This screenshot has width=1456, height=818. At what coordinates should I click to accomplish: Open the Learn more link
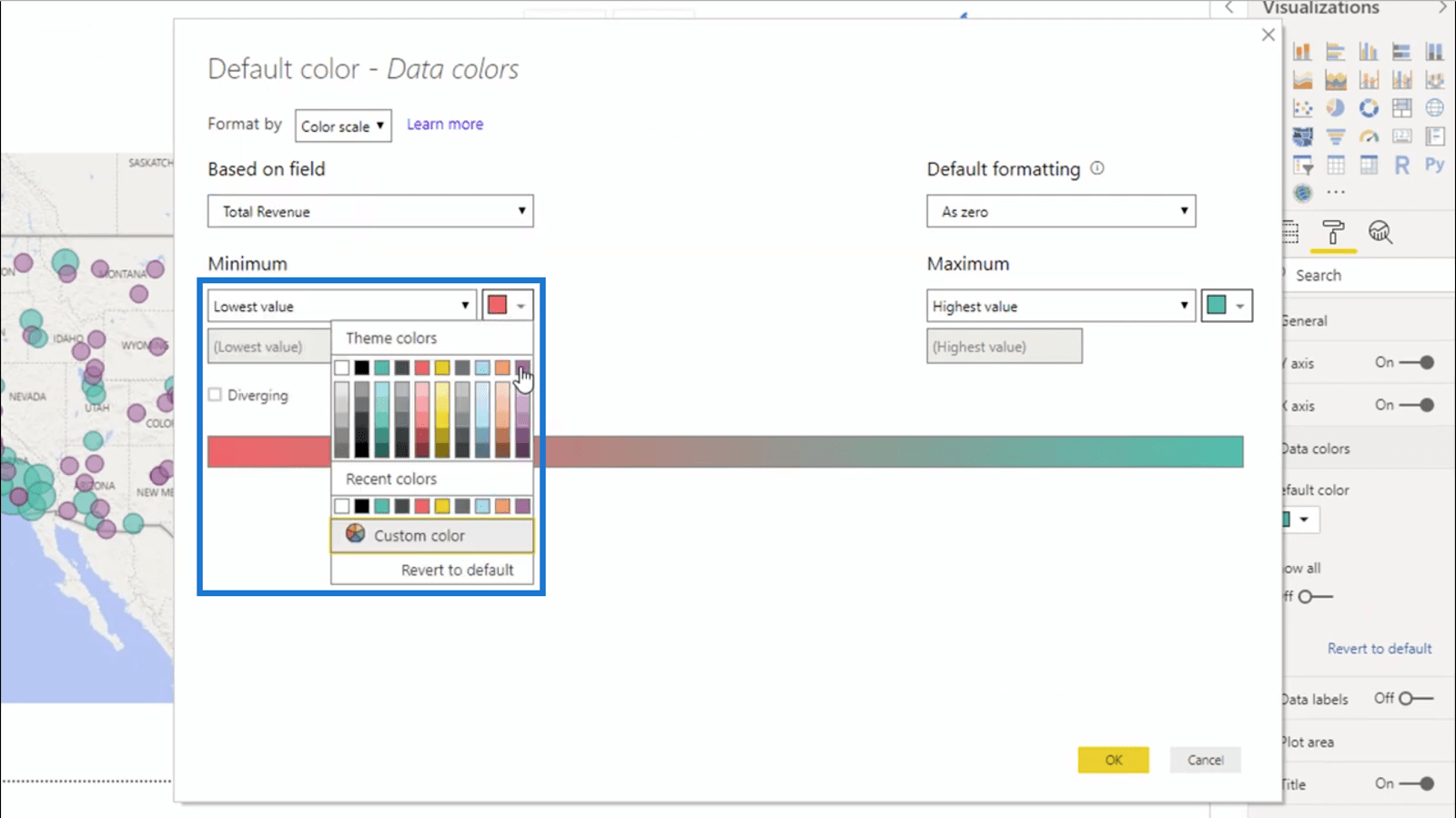445,124
